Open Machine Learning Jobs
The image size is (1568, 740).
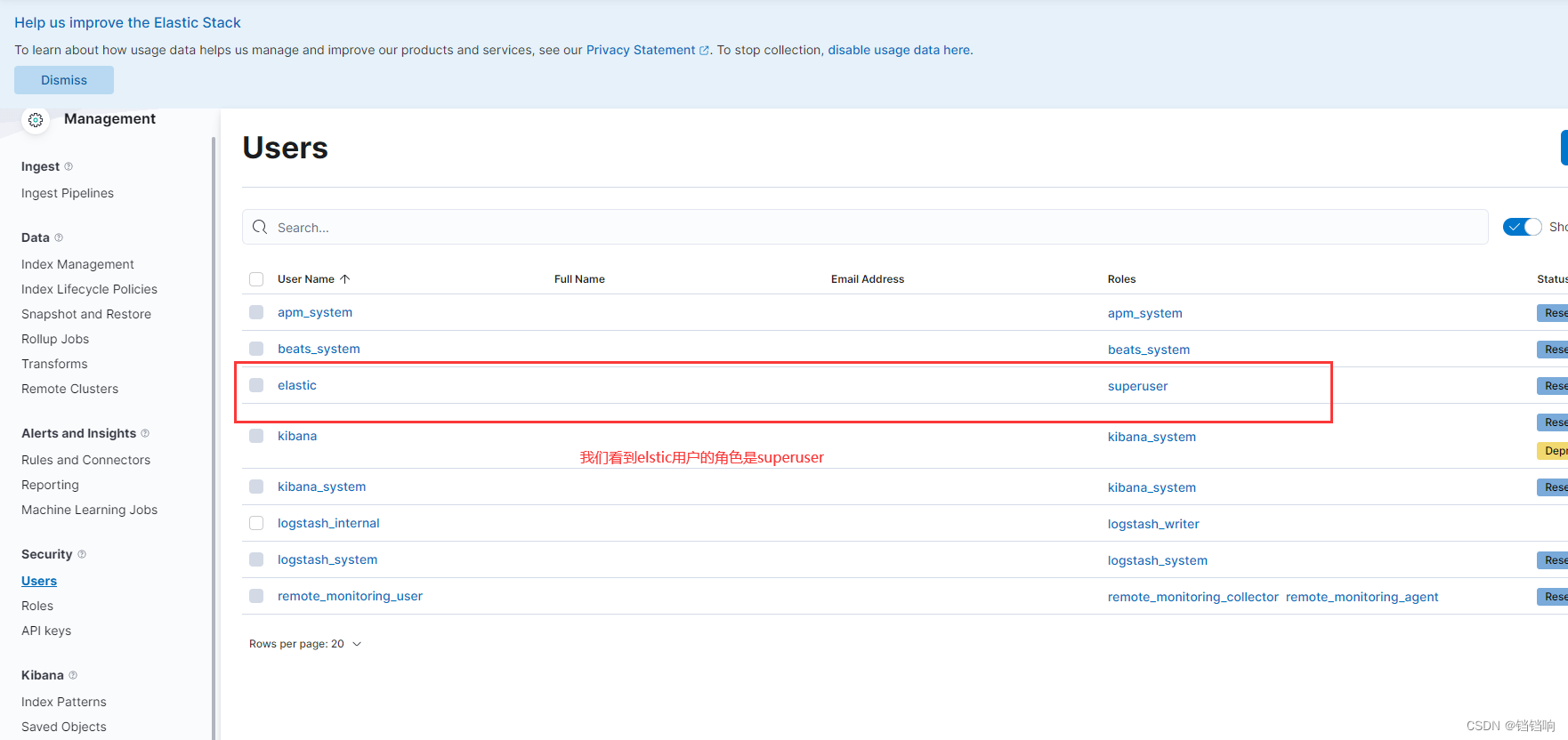click(x=89, y=510)
